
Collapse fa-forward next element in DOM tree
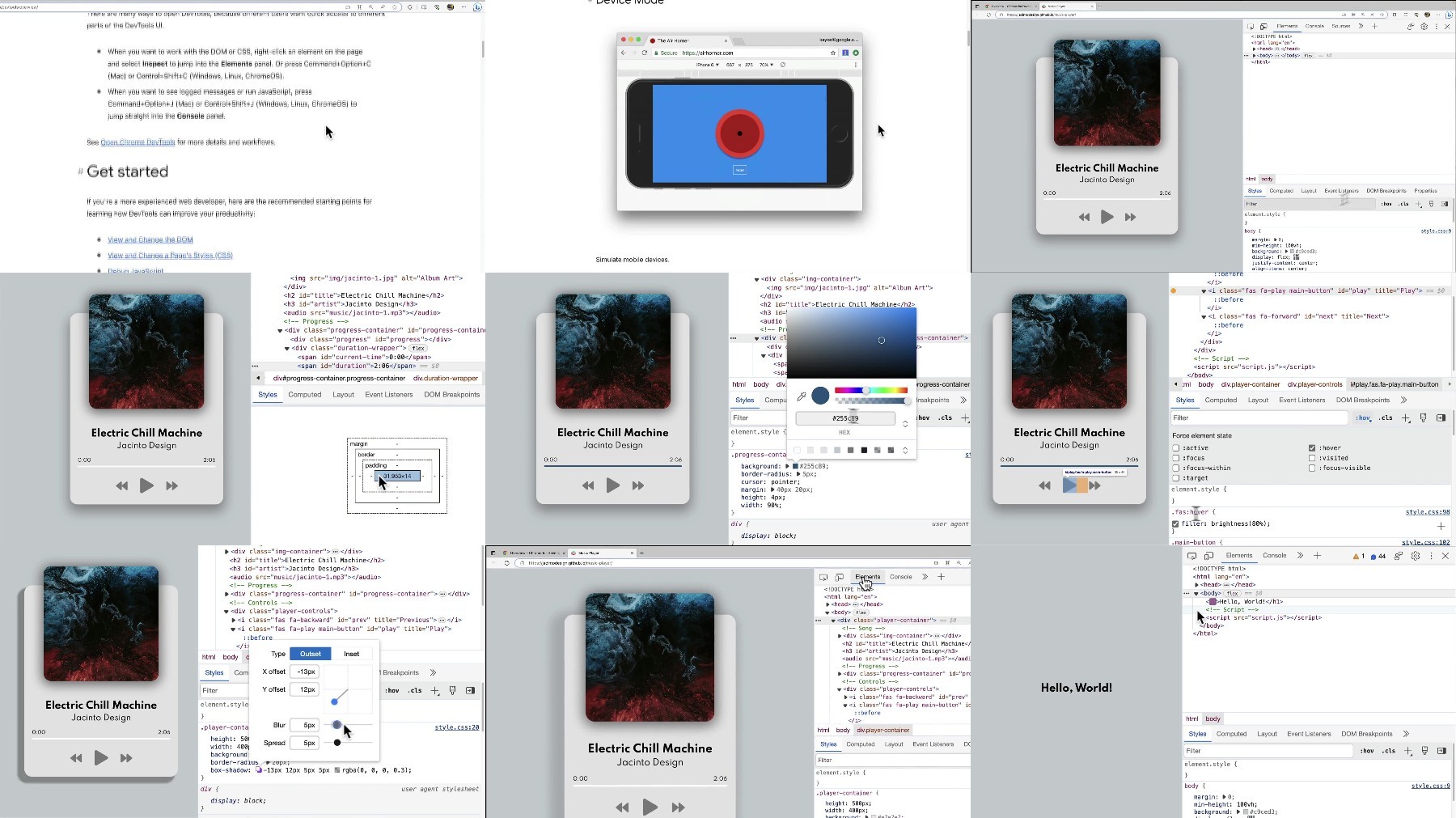(x=1204, y=316)
